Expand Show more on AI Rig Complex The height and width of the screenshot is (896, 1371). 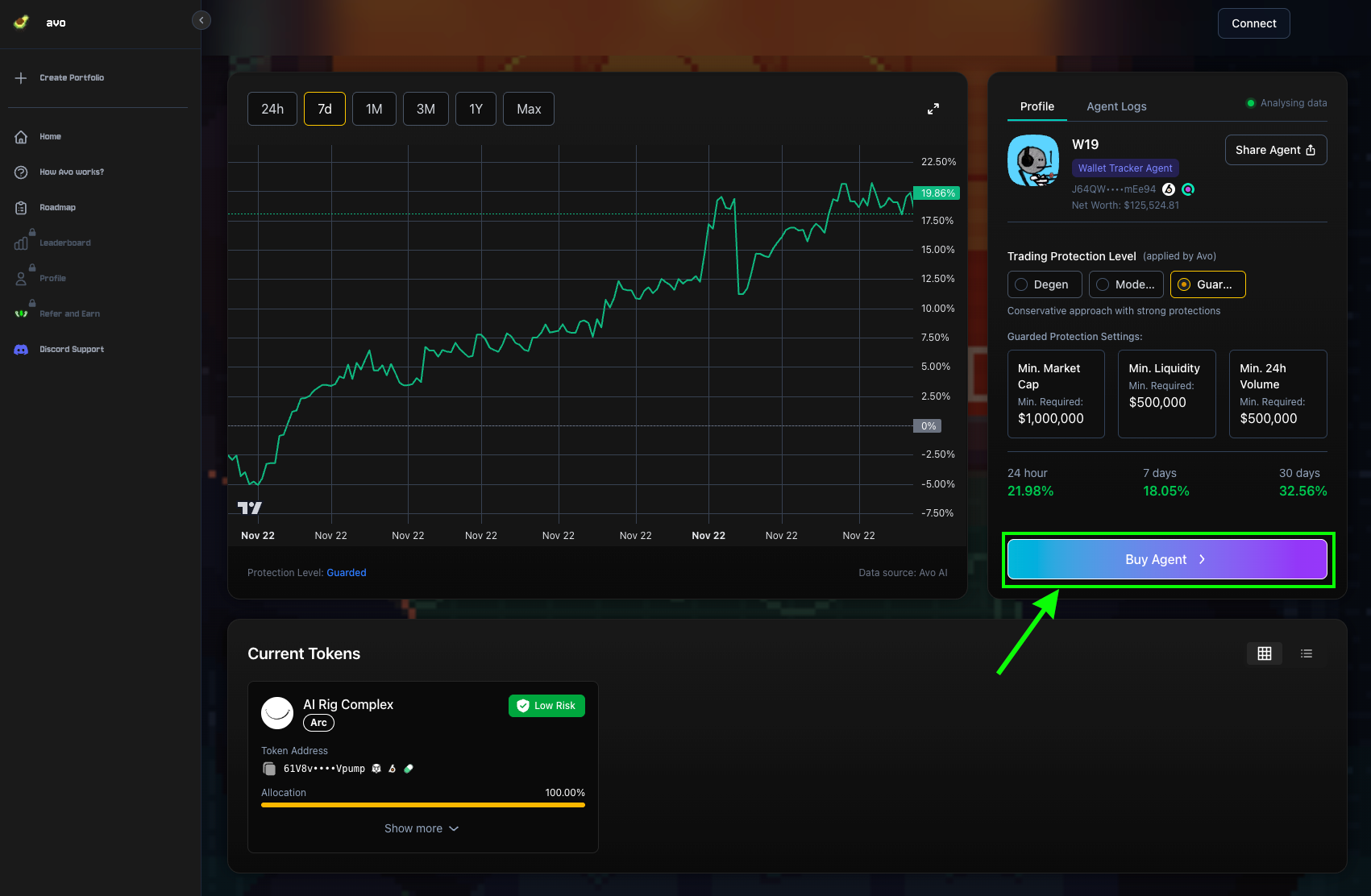422,828
